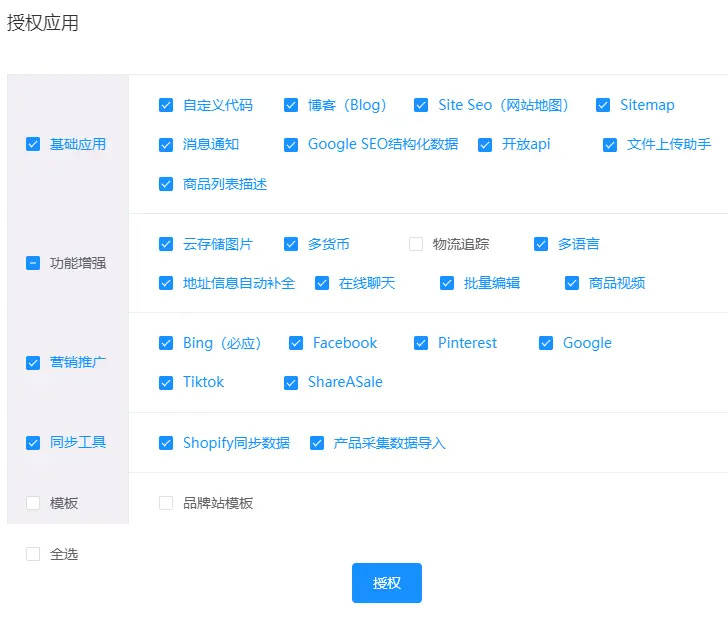Uncheck the 同步工具 category checkbox
The height and width of the screenshot is (617, 728).
coord(33,442)
